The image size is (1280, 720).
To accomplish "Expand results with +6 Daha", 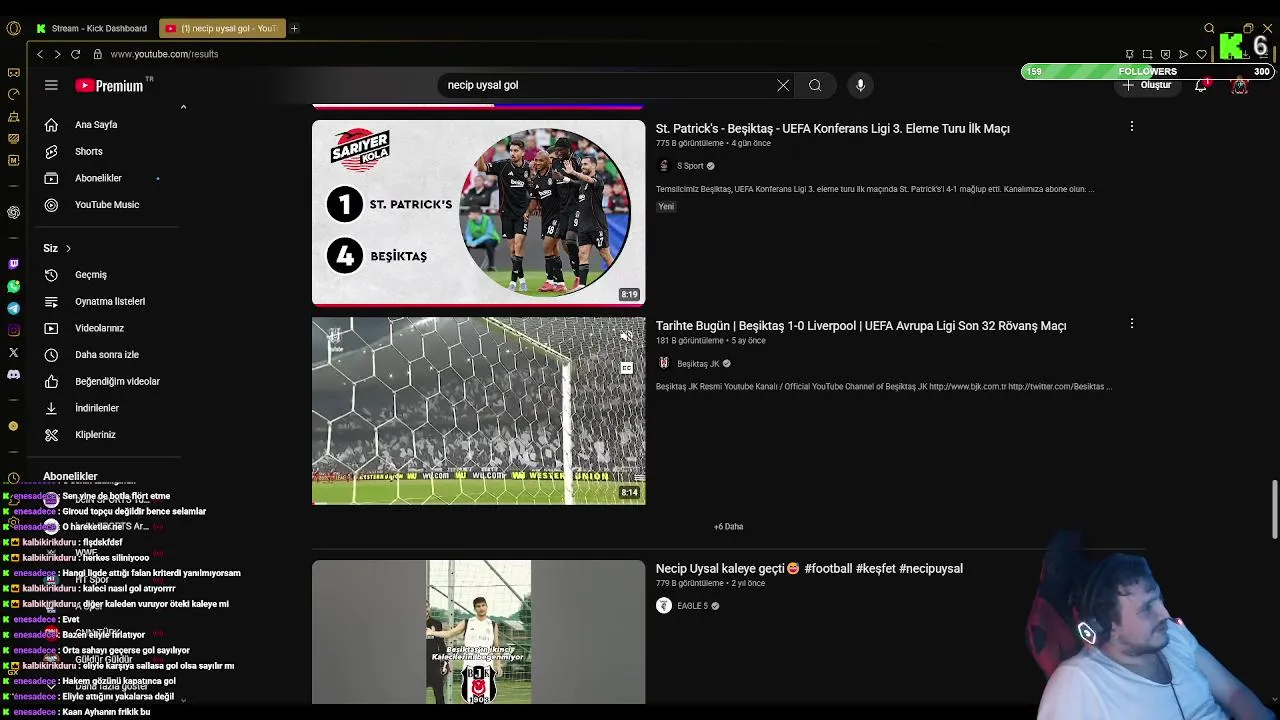I will pyautogui.click(x=728, y=526).
